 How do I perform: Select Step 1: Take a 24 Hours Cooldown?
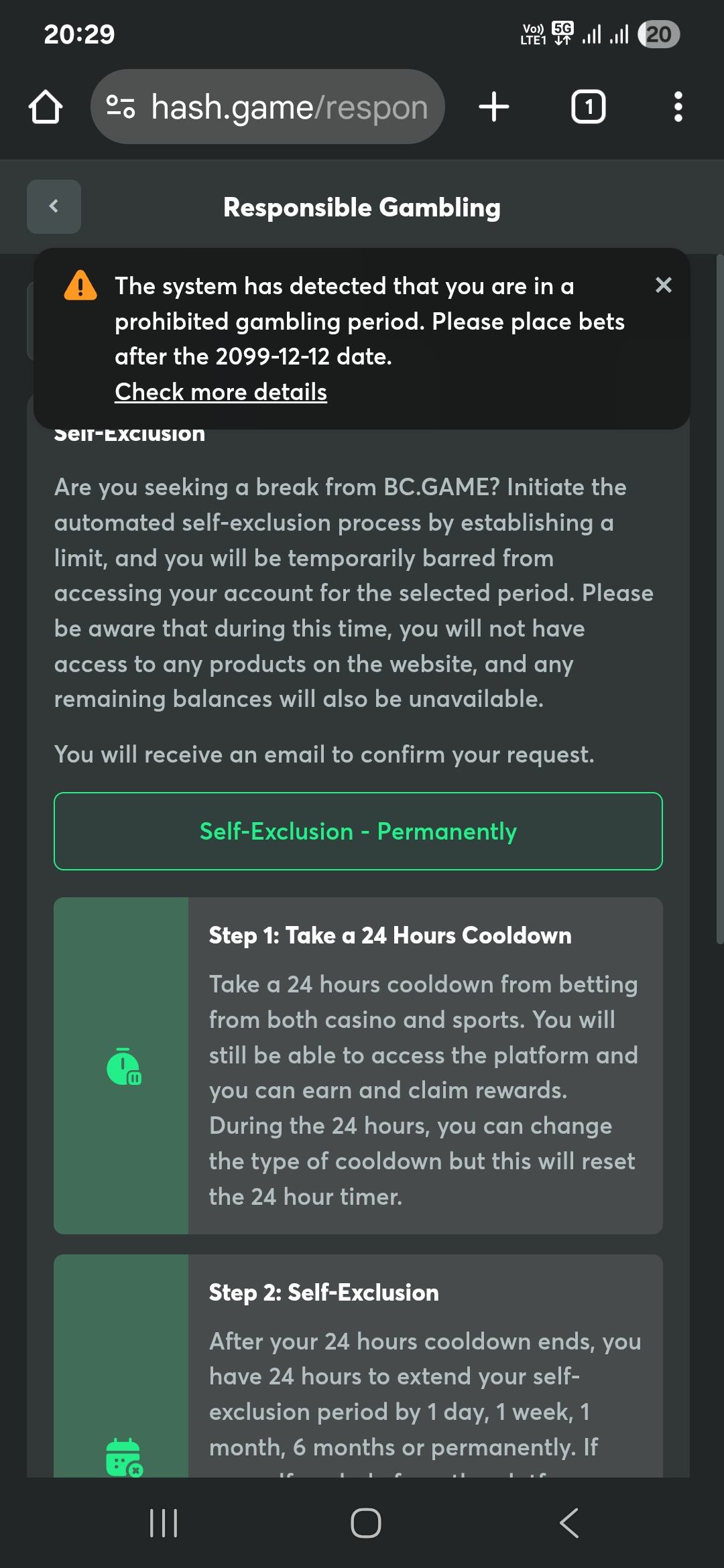coord(390,935)
